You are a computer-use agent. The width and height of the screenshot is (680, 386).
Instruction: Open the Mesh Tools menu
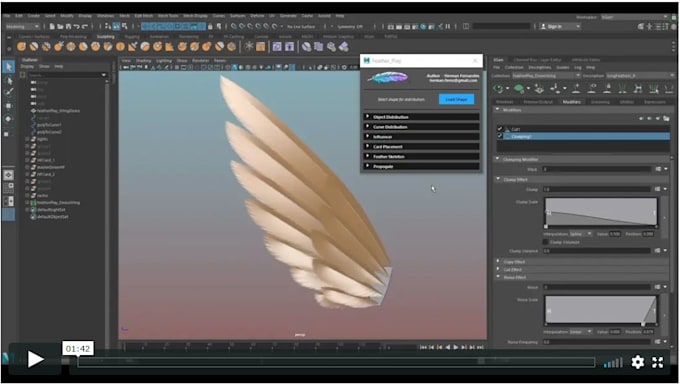click(x=168, y=16)
